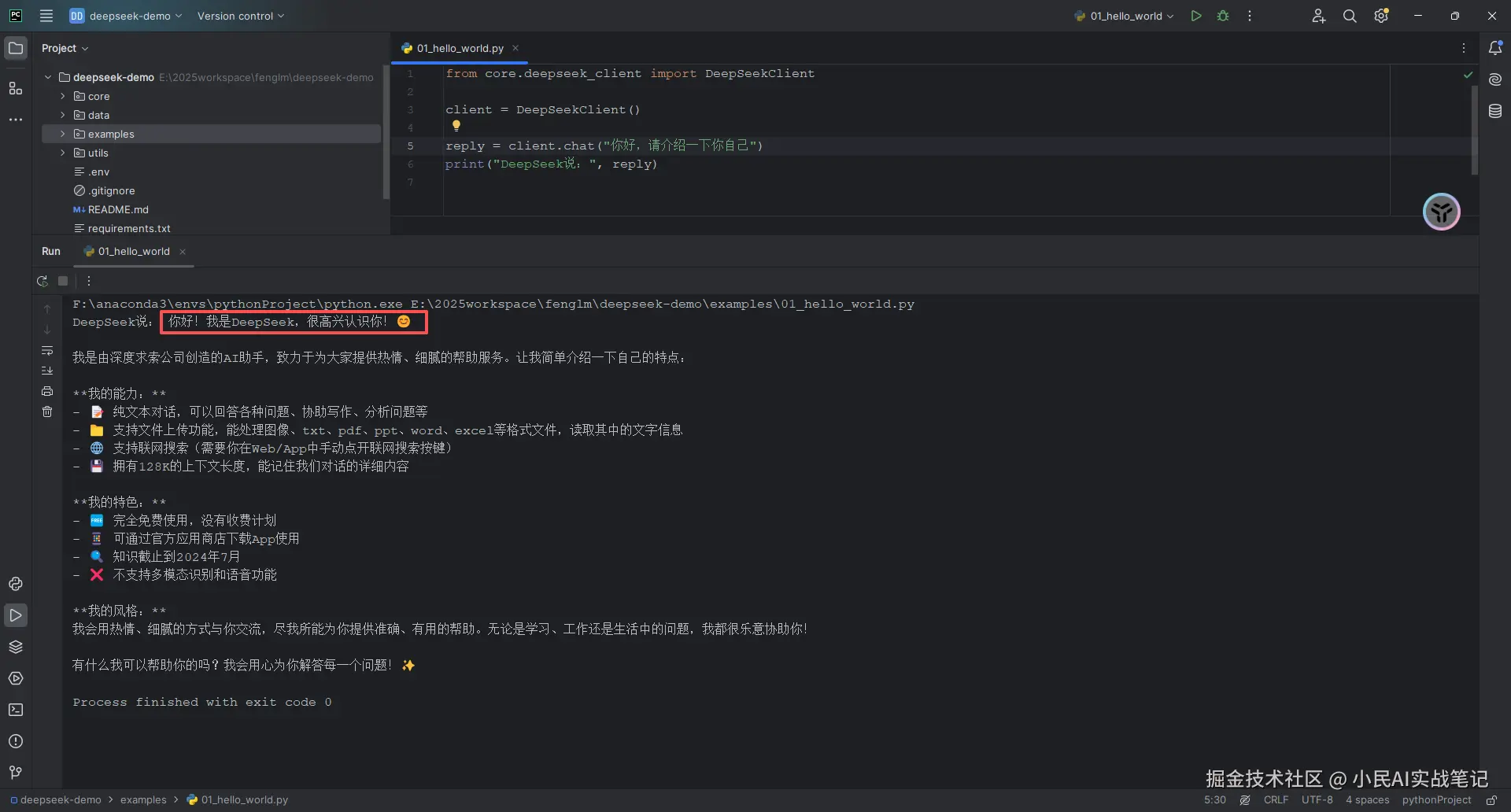The height and width of the screenshot is (812, 1511).
Task: Open Search Everywhere magnifier
Action: tap(1350, 16)
